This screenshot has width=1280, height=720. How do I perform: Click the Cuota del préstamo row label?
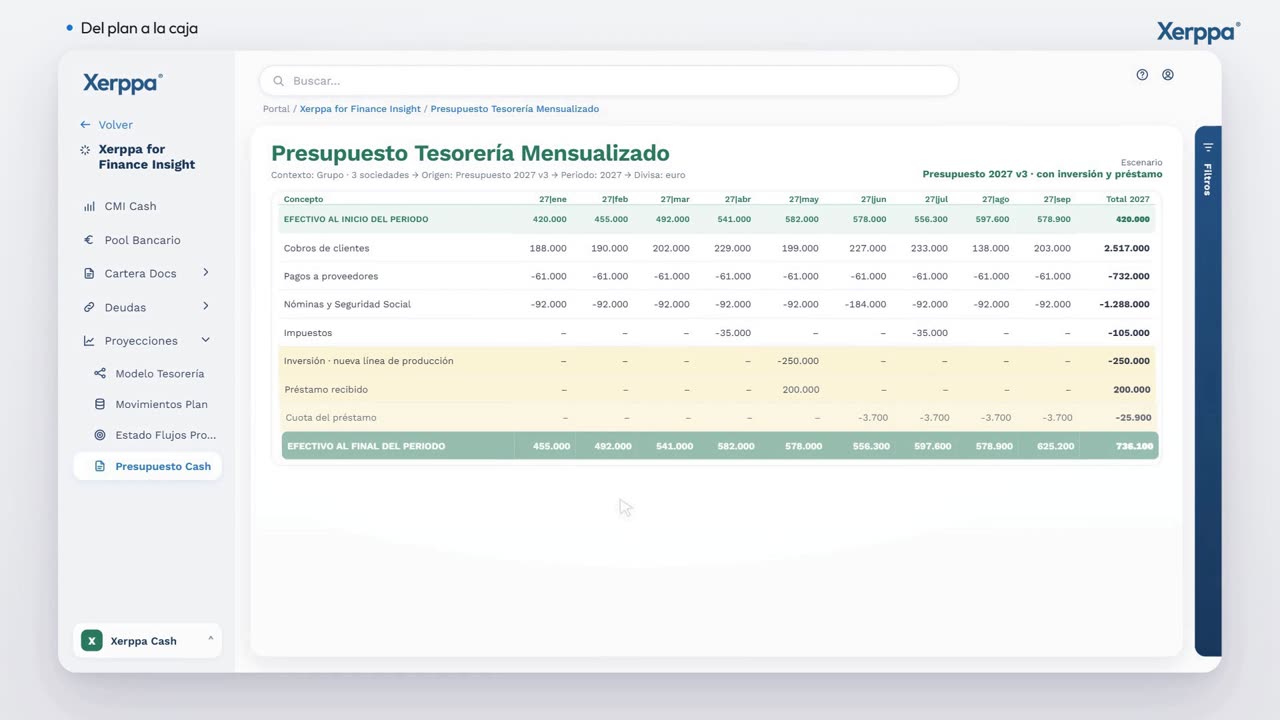[x=331, y=418]
